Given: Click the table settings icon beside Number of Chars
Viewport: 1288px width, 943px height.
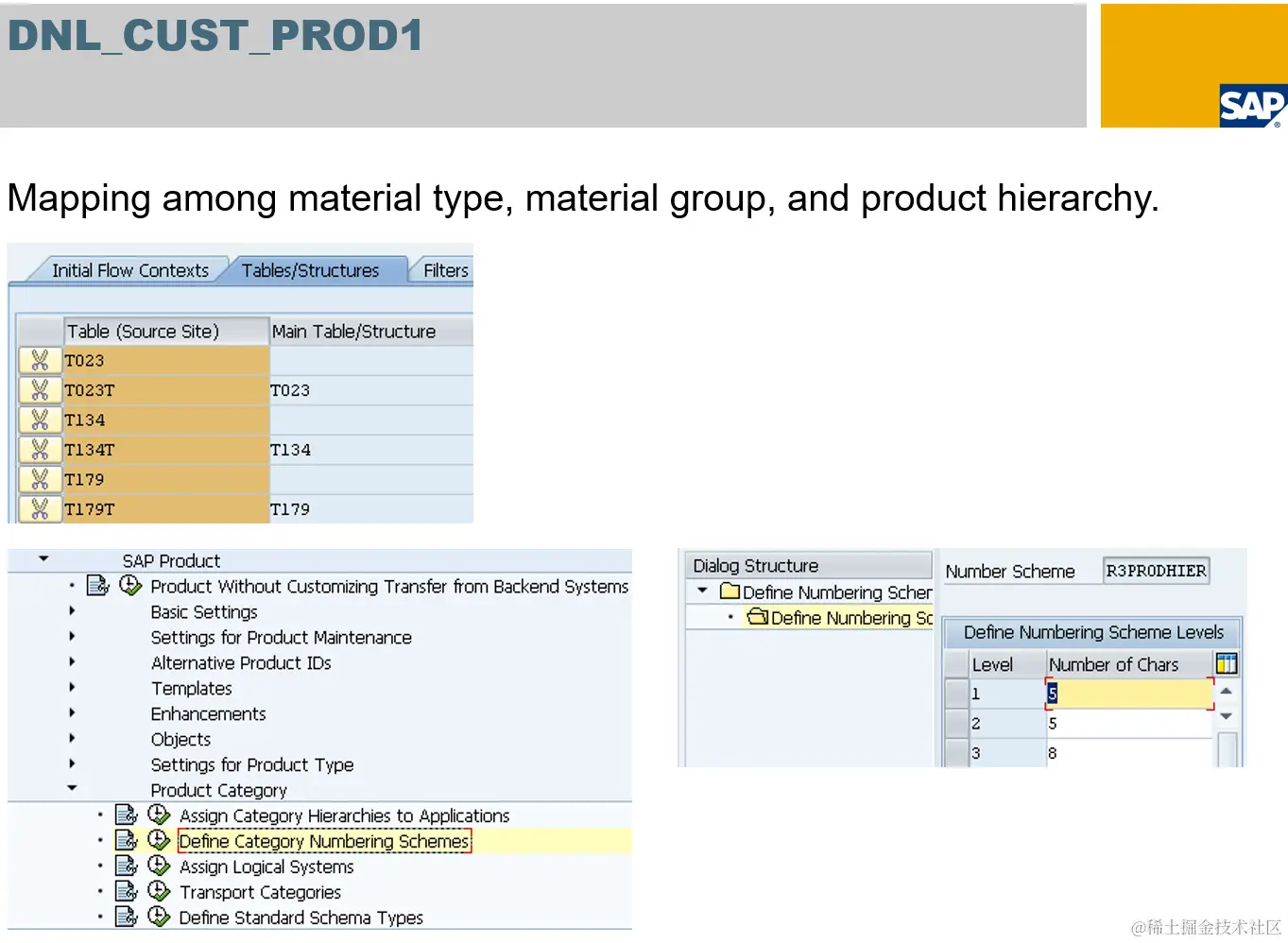Looking at the screenshot, I should (1227, 663).
